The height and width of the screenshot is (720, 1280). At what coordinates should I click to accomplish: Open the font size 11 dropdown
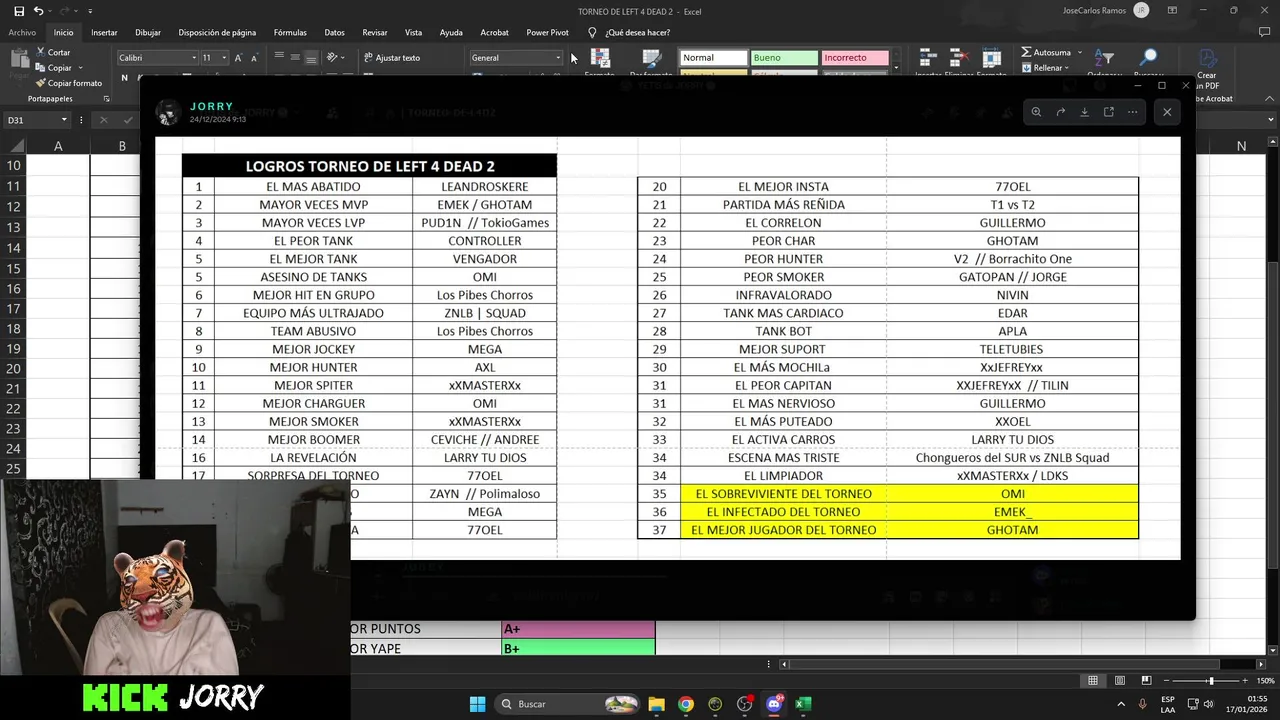point(224,58)
